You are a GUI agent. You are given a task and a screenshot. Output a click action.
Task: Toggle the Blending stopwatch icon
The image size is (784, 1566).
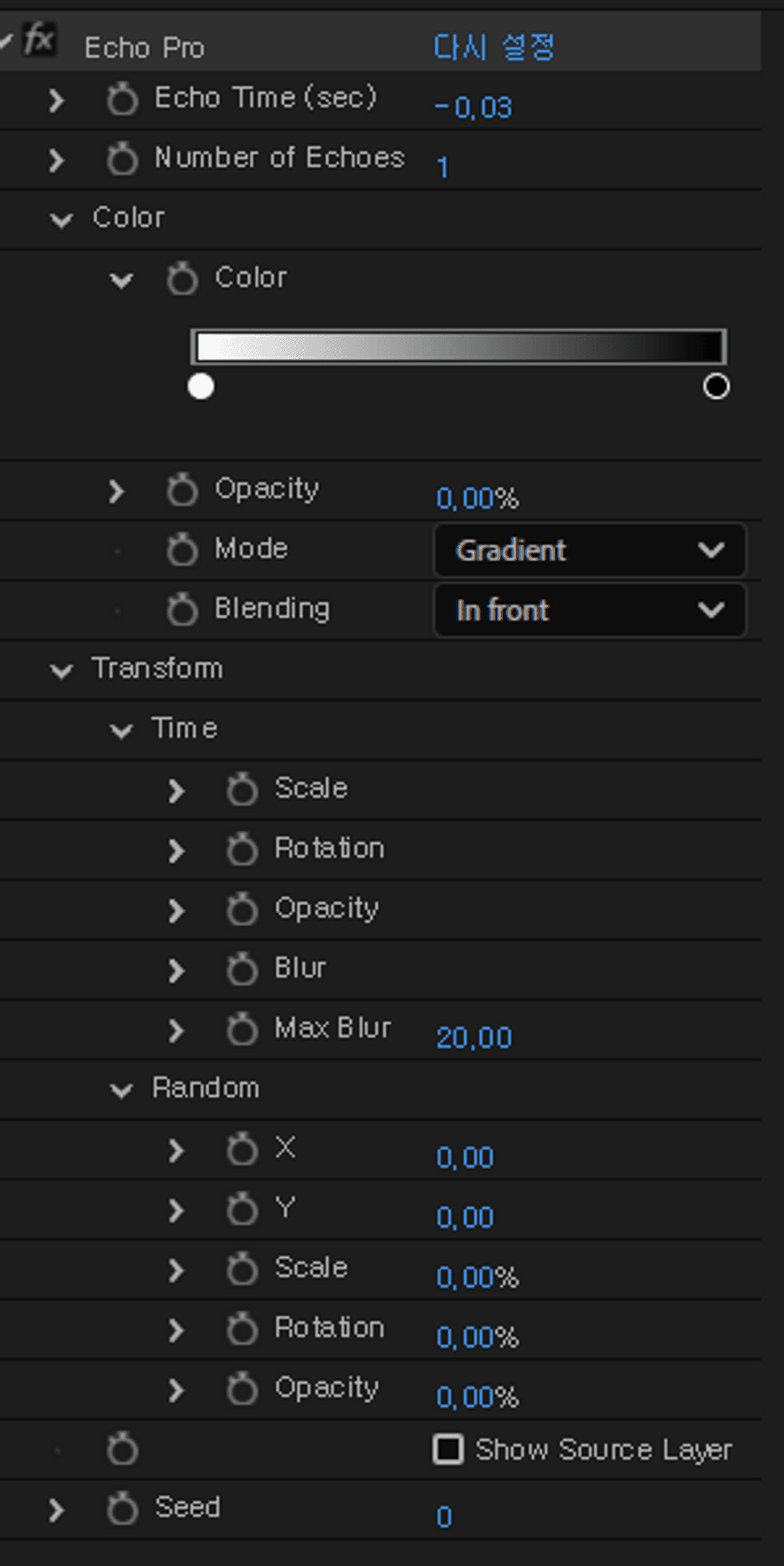pos(182,610)
